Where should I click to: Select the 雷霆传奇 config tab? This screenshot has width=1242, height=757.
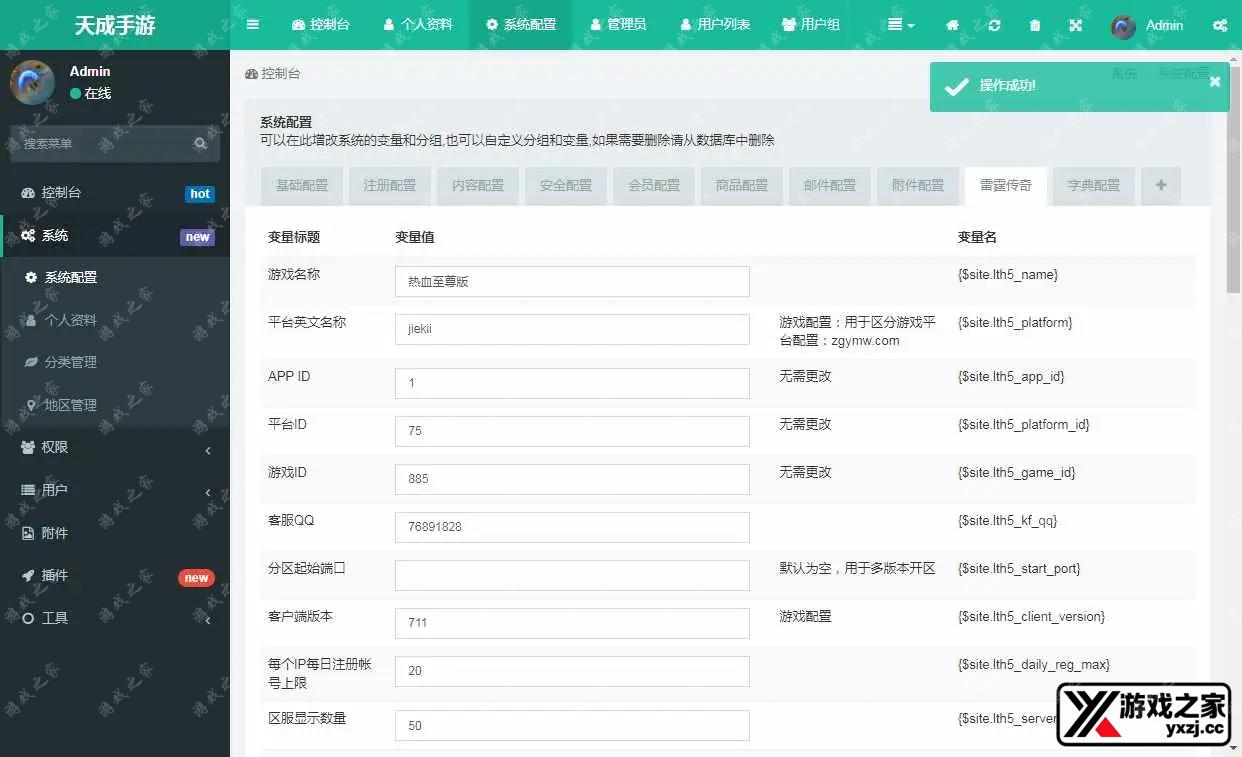click(1006, 186)
